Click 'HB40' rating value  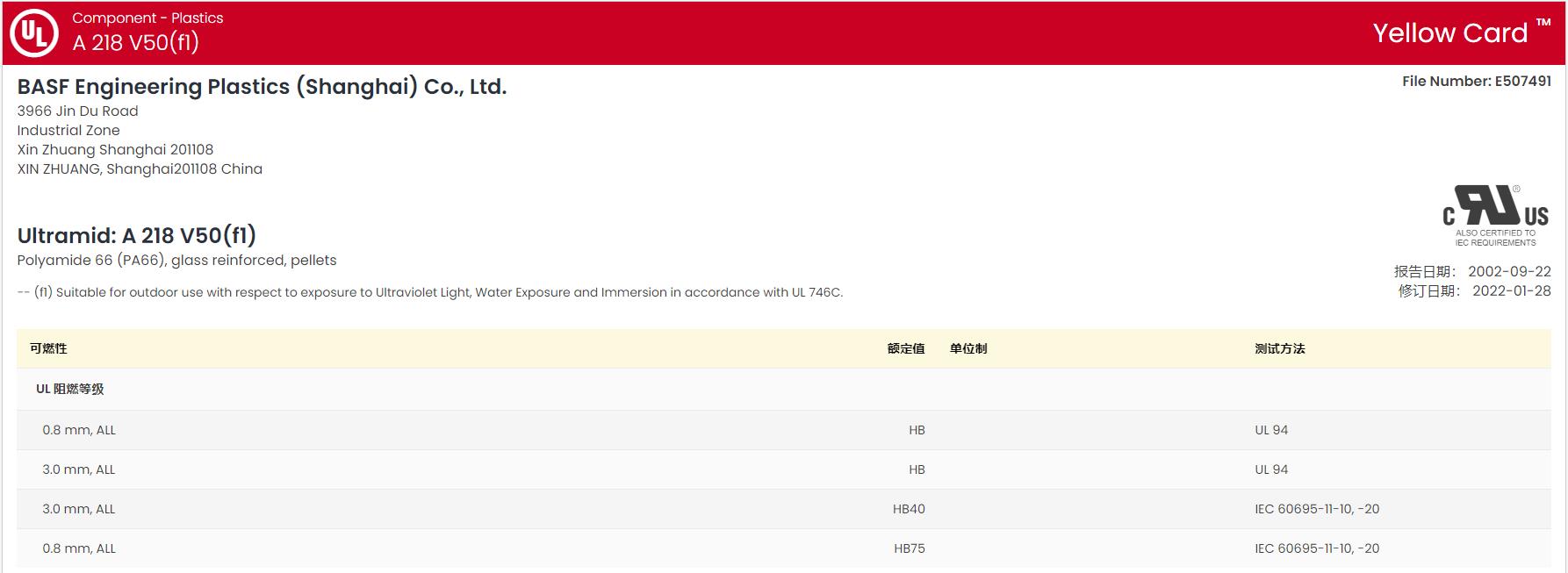coord(909,509)
